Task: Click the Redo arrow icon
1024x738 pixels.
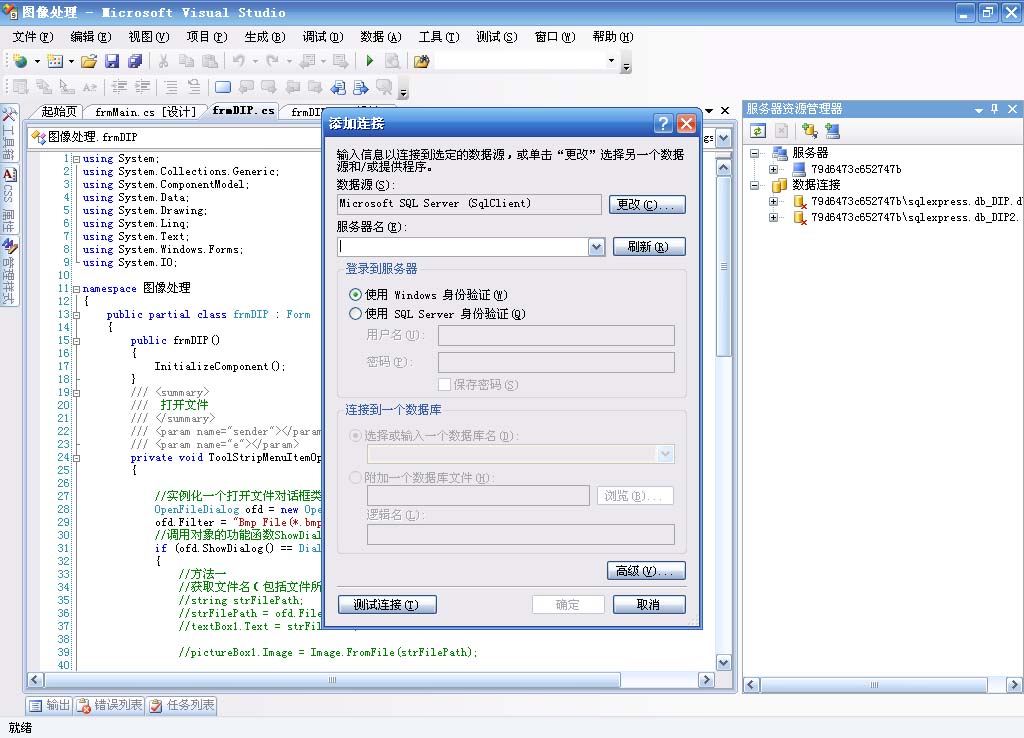Action: (x=272, y=61)
